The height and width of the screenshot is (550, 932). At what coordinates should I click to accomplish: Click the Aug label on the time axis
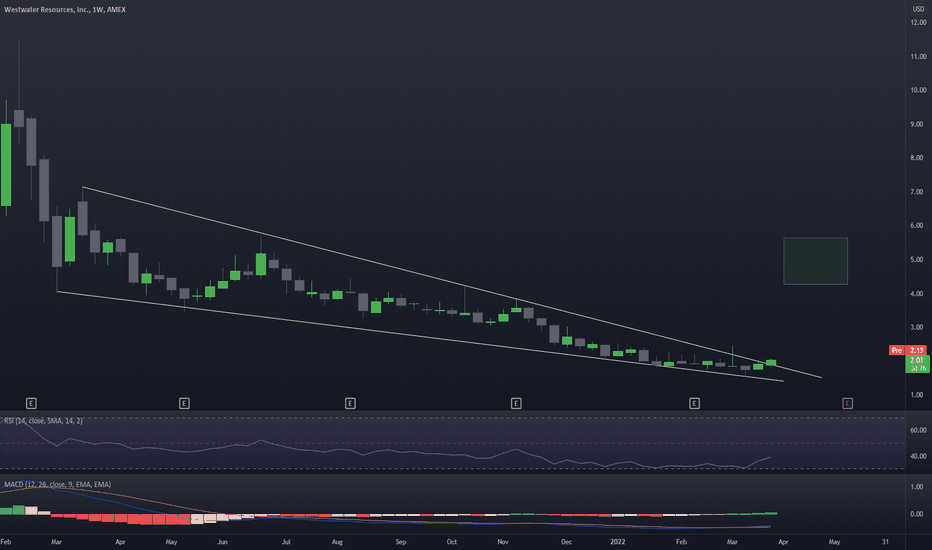click(337, 542)
